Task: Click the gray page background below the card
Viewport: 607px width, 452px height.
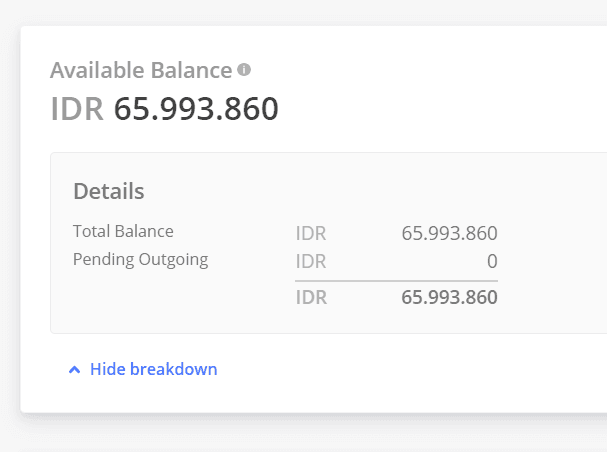Action: (300, 434)
